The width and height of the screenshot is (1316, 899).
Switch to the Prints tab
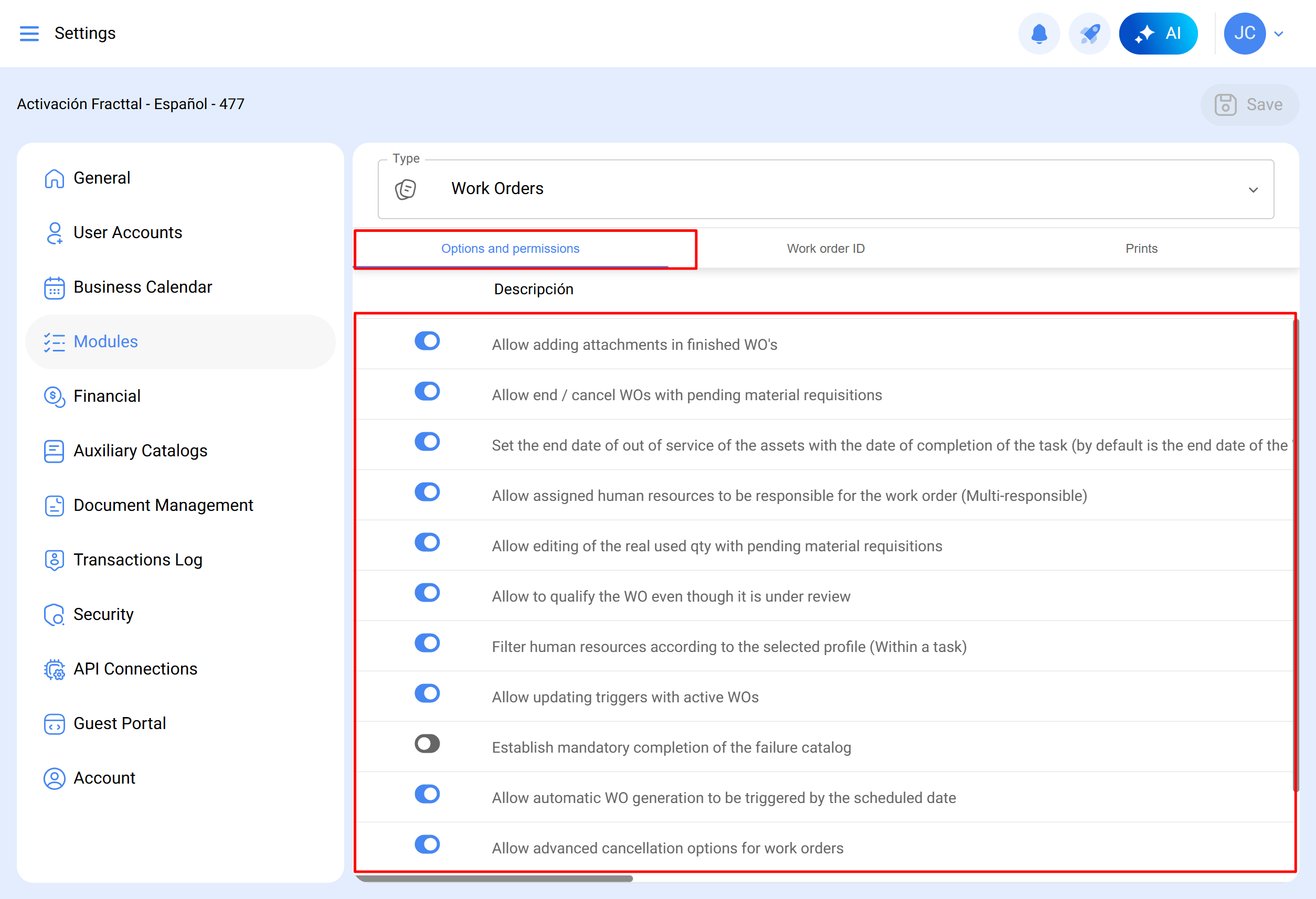click(x=1141, y=249)
